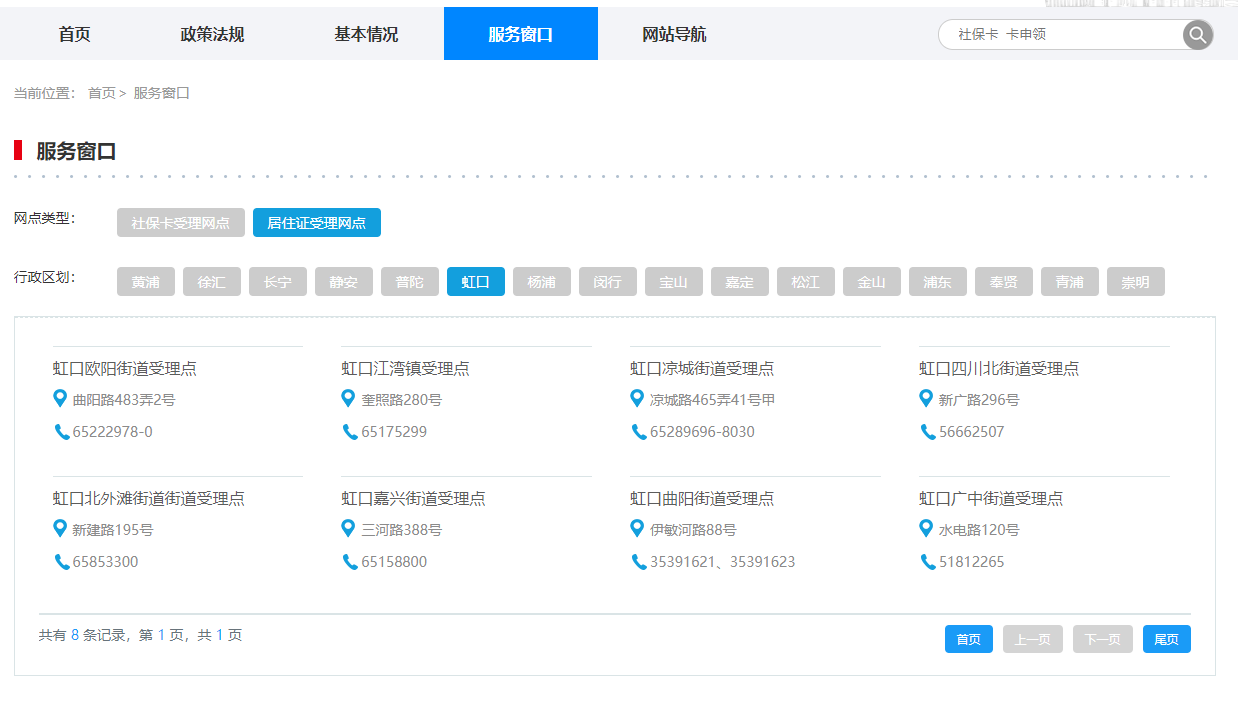The width and height of the screenshot is (1238, 708).
Task: Click 服务窗口 in breadcrumb
Action: tap(162, 93)
